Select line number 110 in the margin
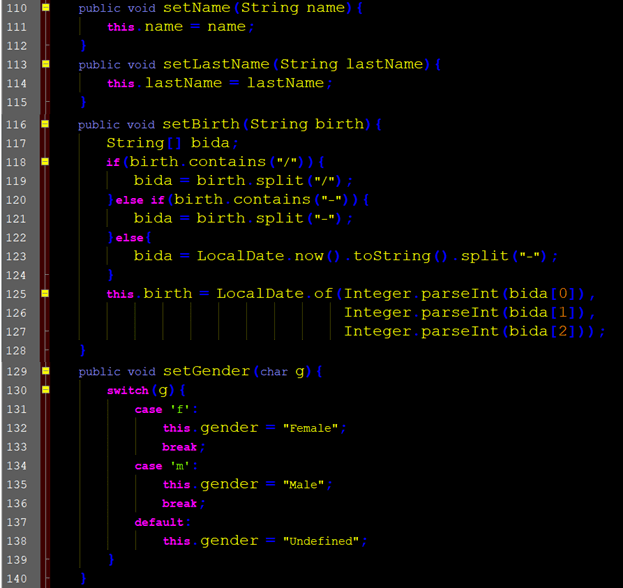The image size is (623, 588). point(17,8)
